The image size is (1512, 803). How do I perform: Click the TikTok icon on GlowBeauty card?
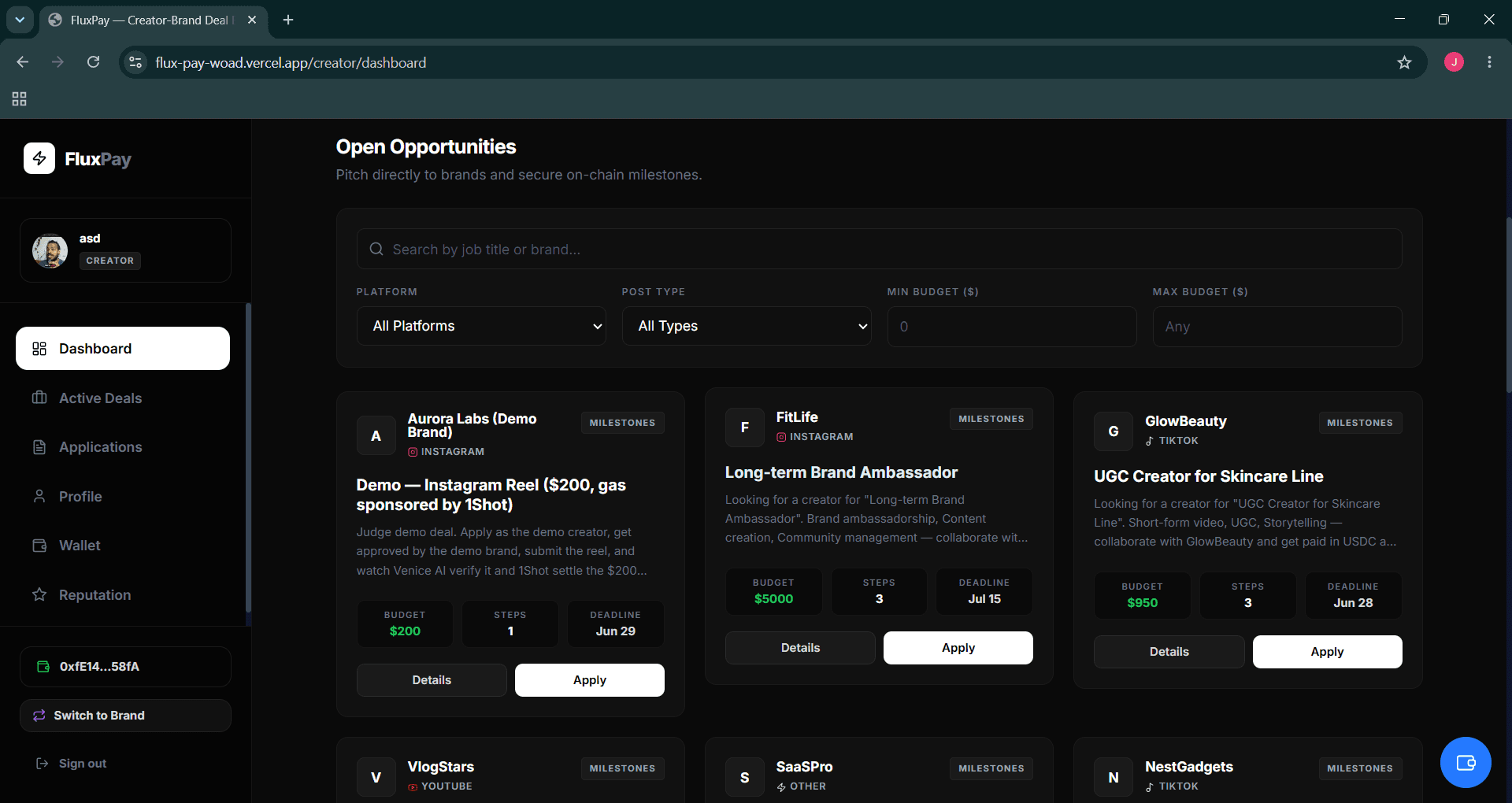click(1150, 441)
